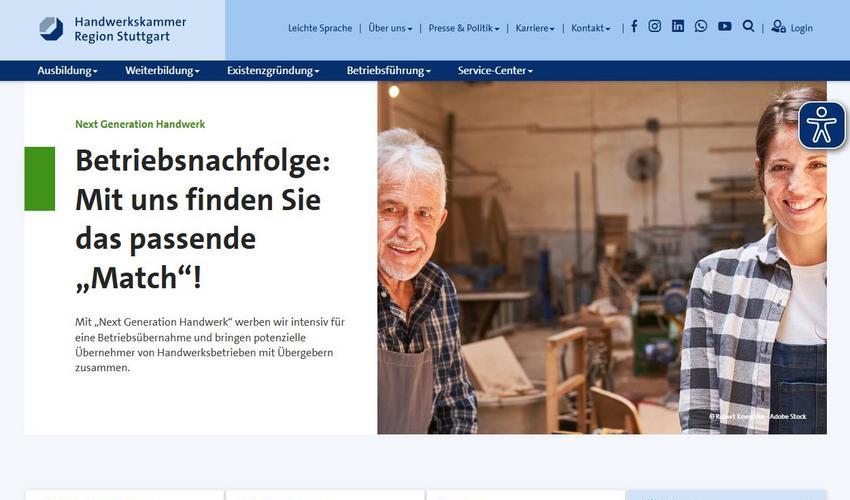Open the Instagram profile icon
Screen dimensions: 850x500
pos(655,26)
